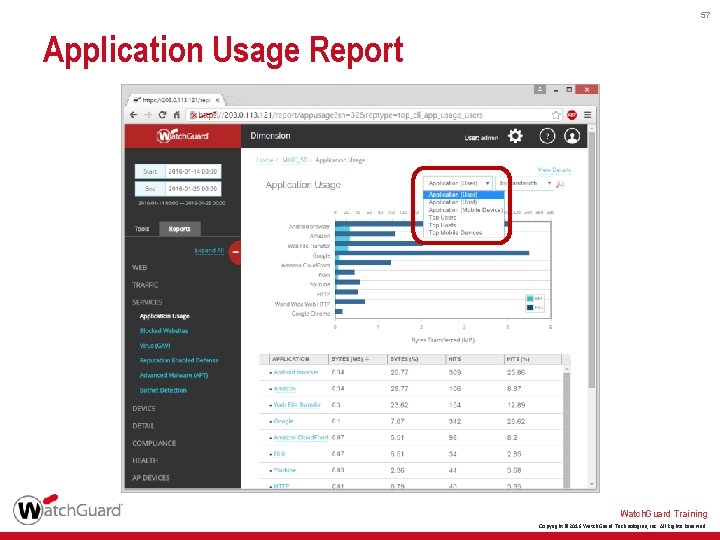Export report with PDF icon
The image size is (720, 540).
[x=560, y=184]
